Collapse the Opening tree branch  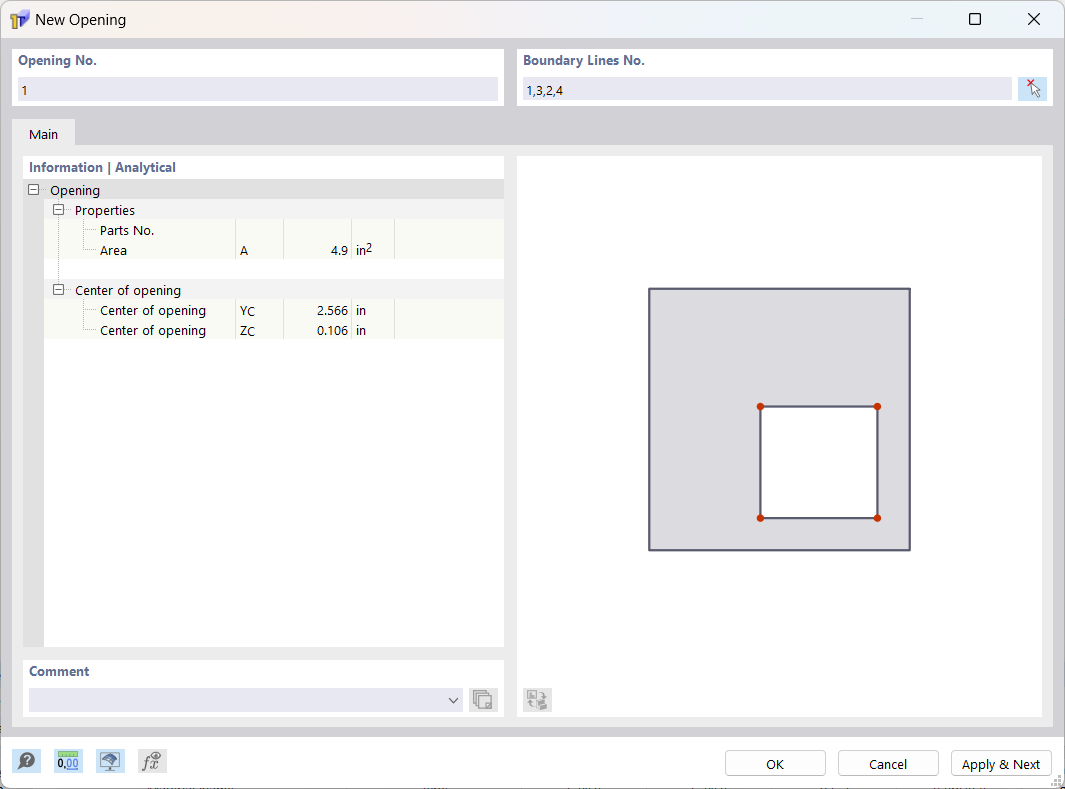point(33,190)
